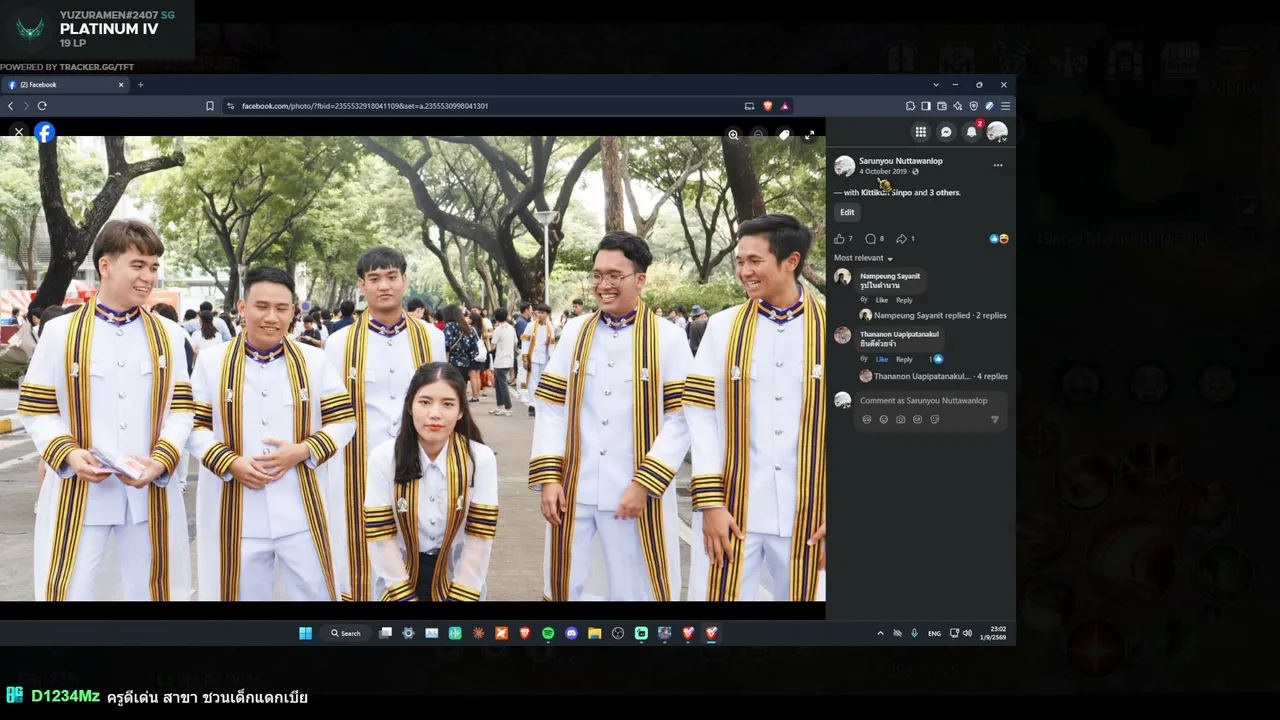Open the Facebook menu grid icon
The image size is (1280, 720).
[x=920, y=132]
